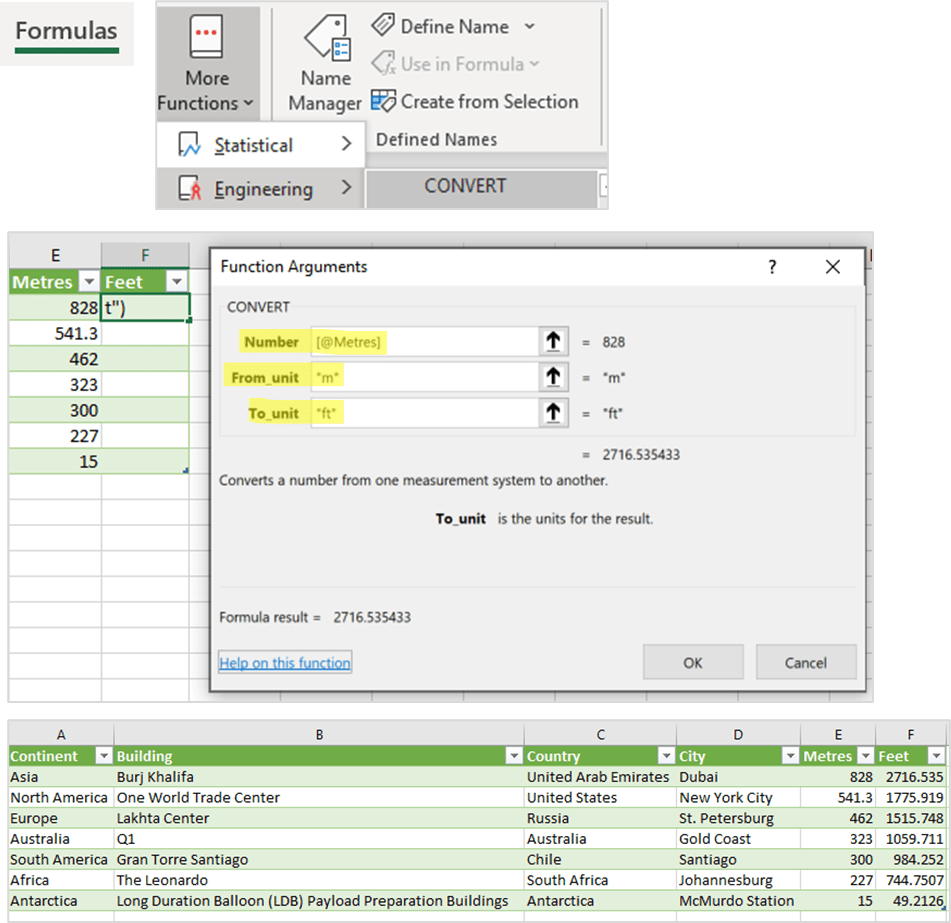
Task: Collapse dialog via To_unit range selector arrow
Action: [x=553, y=413]
